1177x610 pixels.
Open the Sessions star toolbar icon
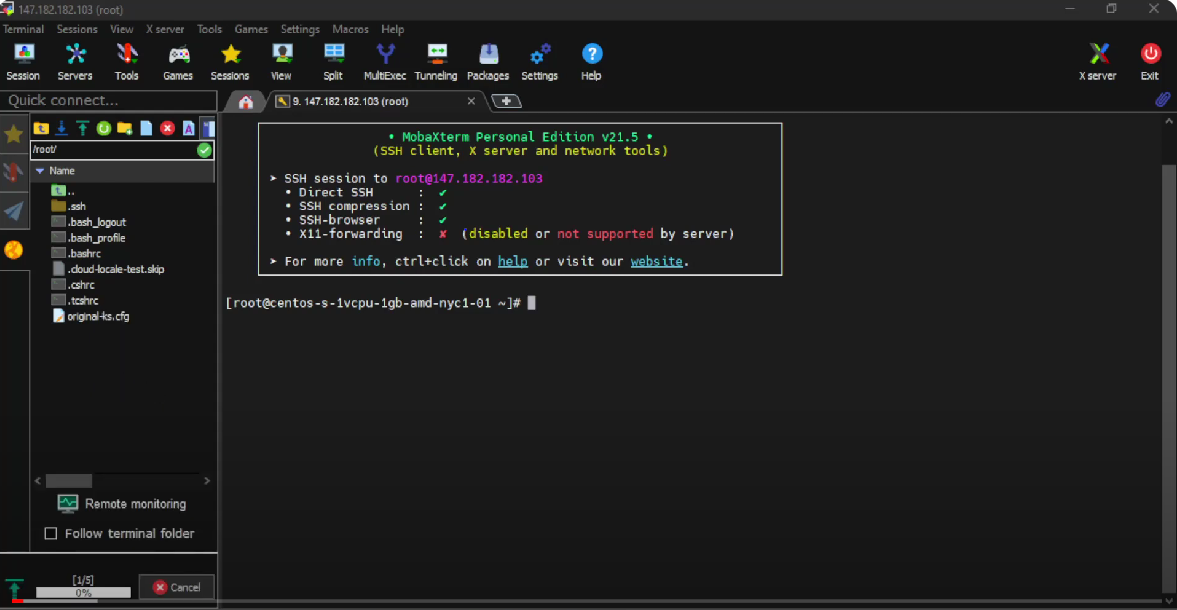tap(230, 62)
